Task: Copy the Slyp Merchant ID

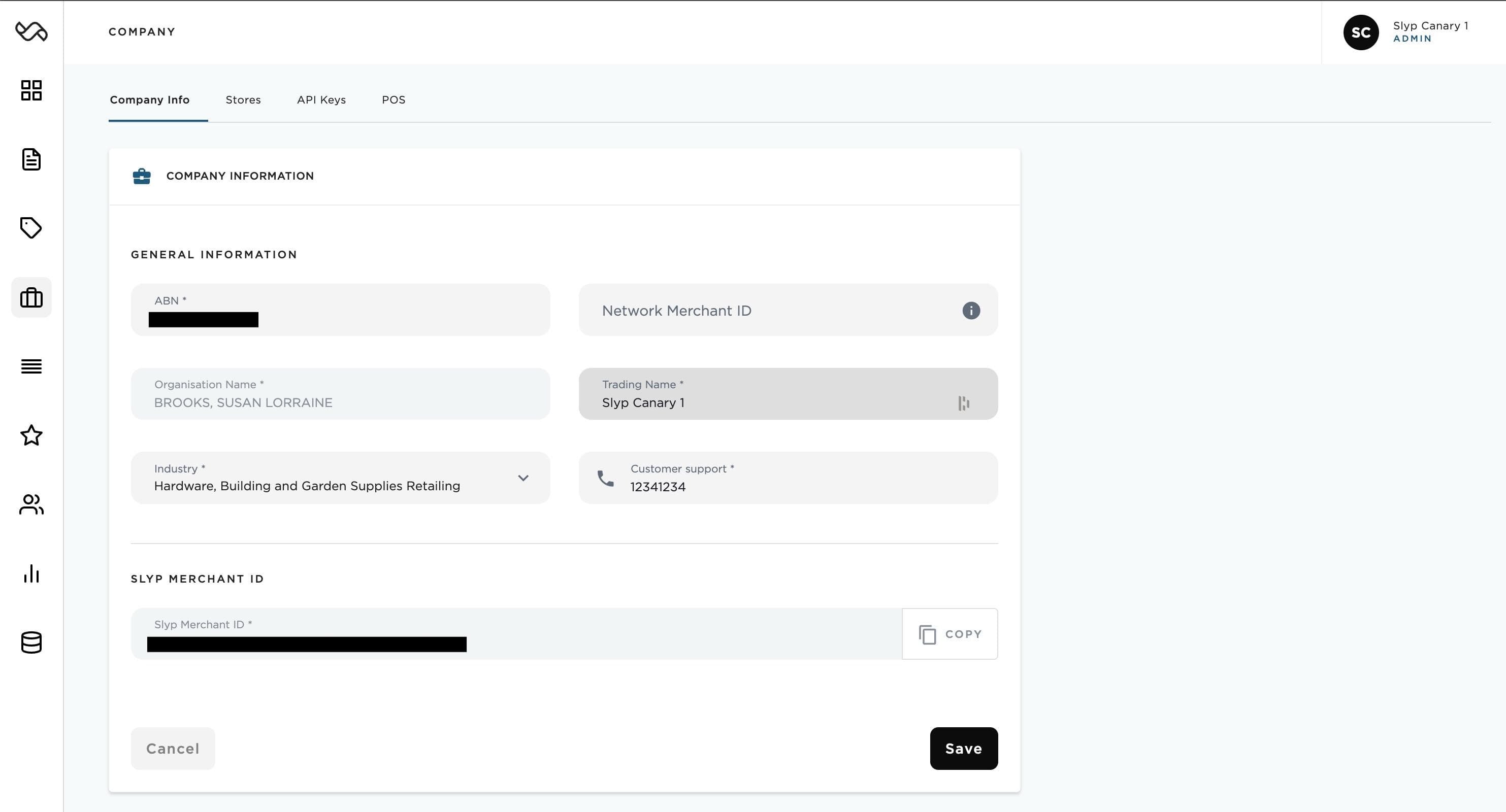Action: click(x=950, y=634)
